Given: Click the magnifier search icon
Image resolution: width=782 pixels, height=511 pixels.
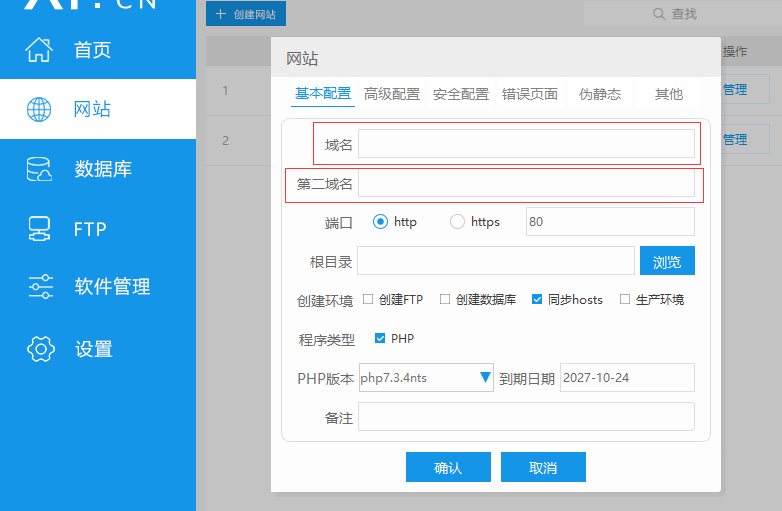Looking at the screenshot, I should coord(659,14).
